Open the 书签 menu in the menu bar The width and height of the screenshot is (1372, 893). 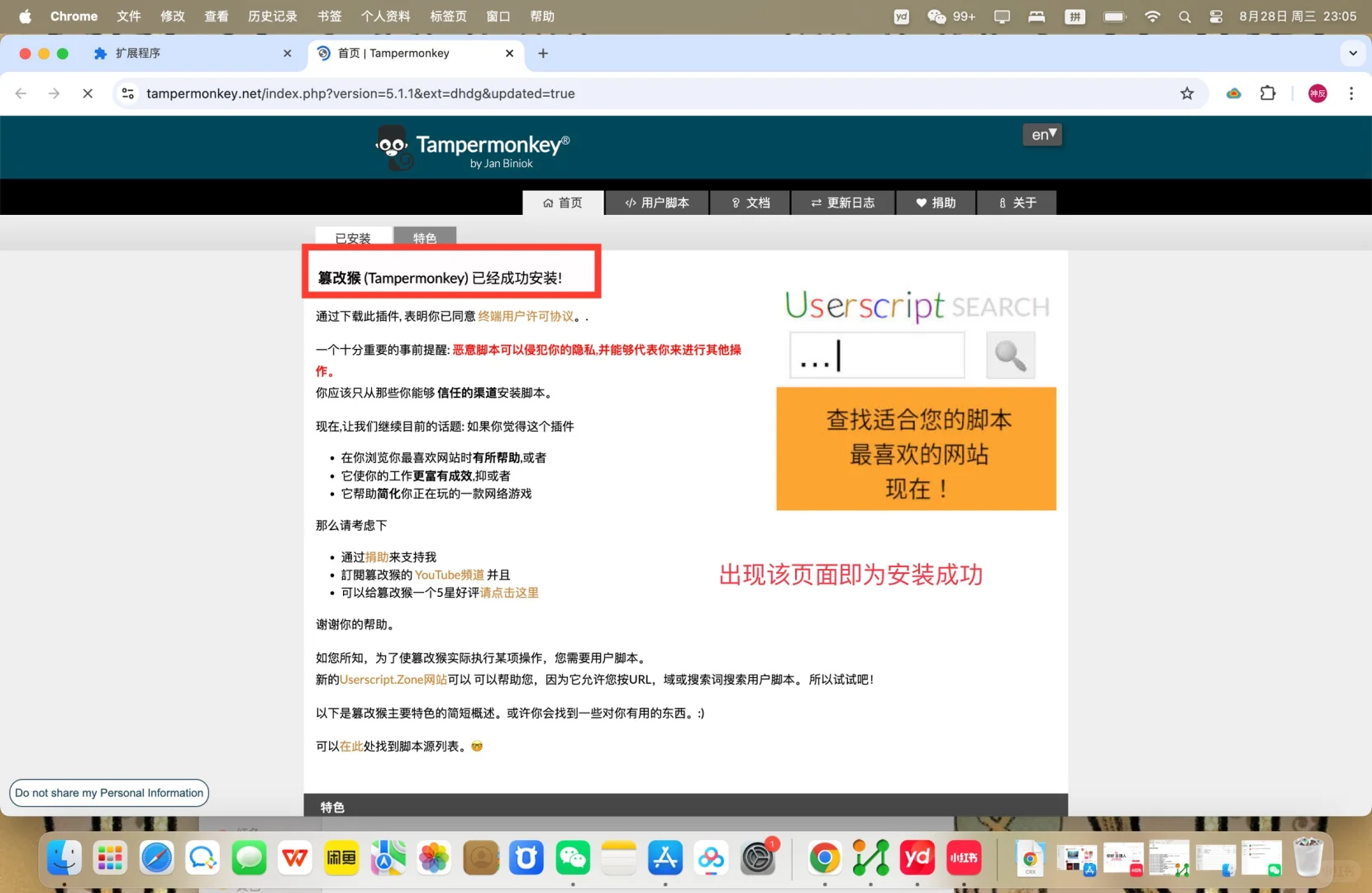[x=329, y=16]
